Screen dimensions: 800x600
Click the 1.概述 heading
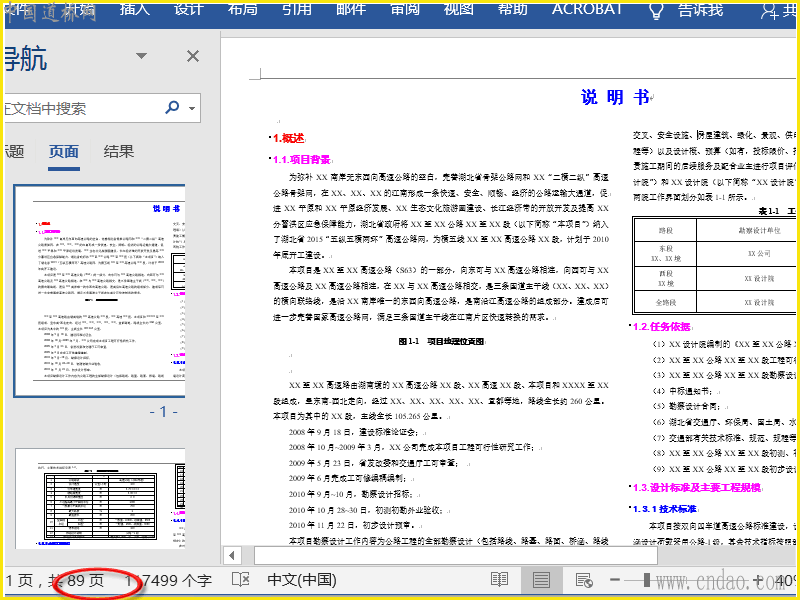coord(288,138)
